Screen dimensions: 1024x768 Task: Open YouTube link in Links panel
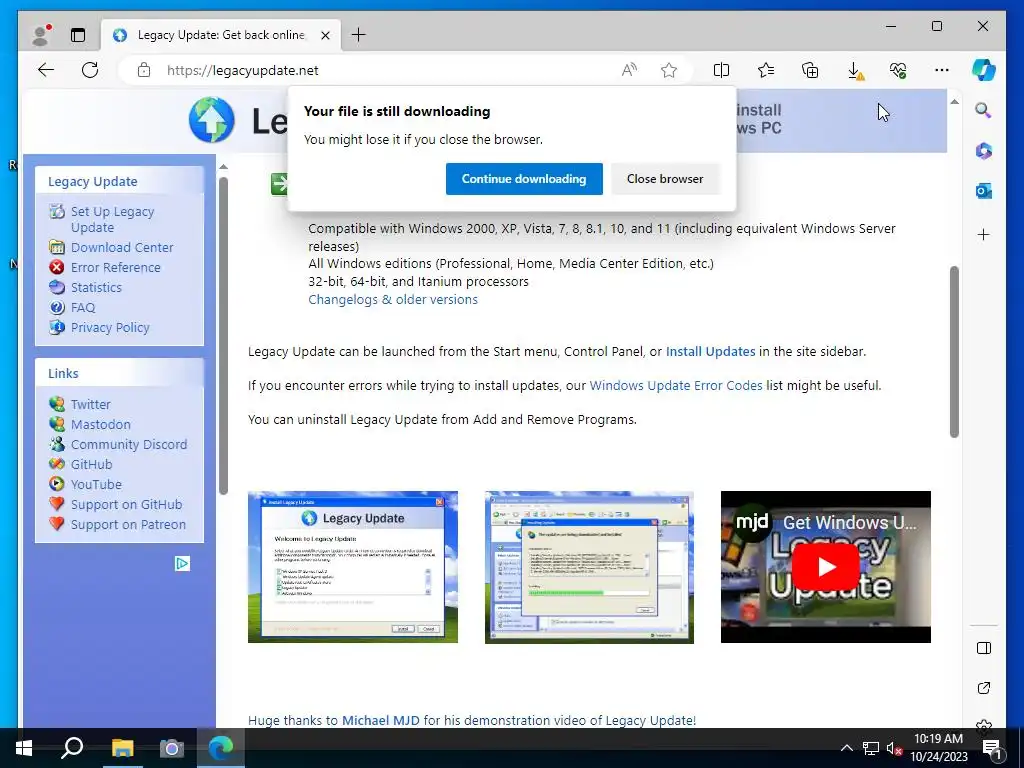(96, 485)
